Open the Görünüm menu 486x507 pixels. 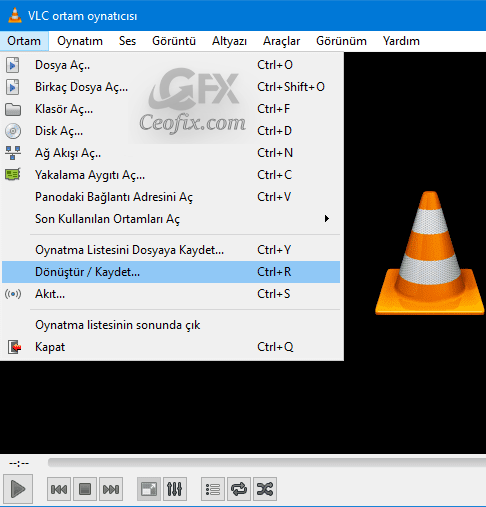point(341,41)
